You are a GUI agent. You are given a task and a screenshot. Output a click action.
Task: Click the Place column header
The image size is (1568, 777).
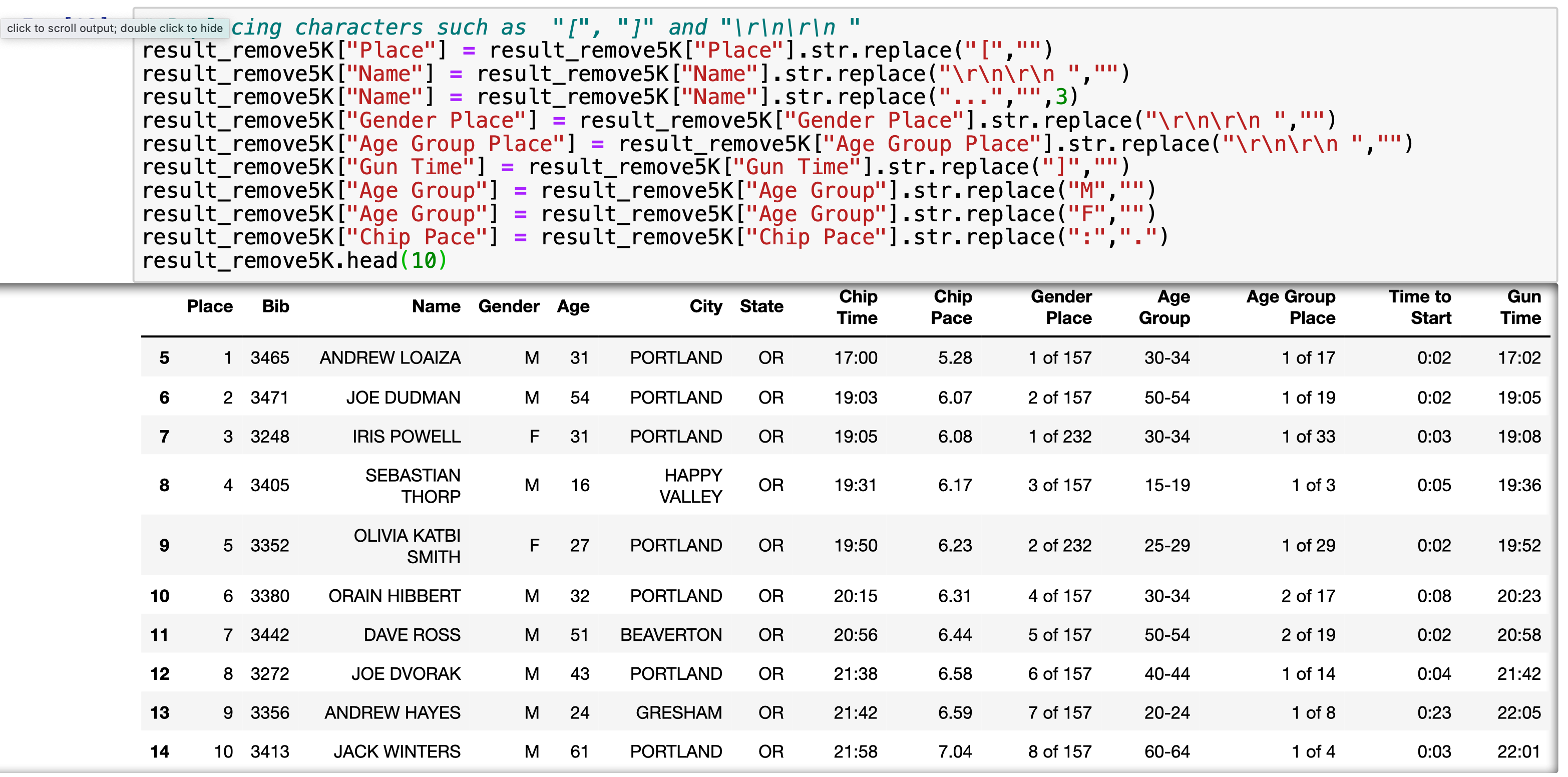pos(209,306)
